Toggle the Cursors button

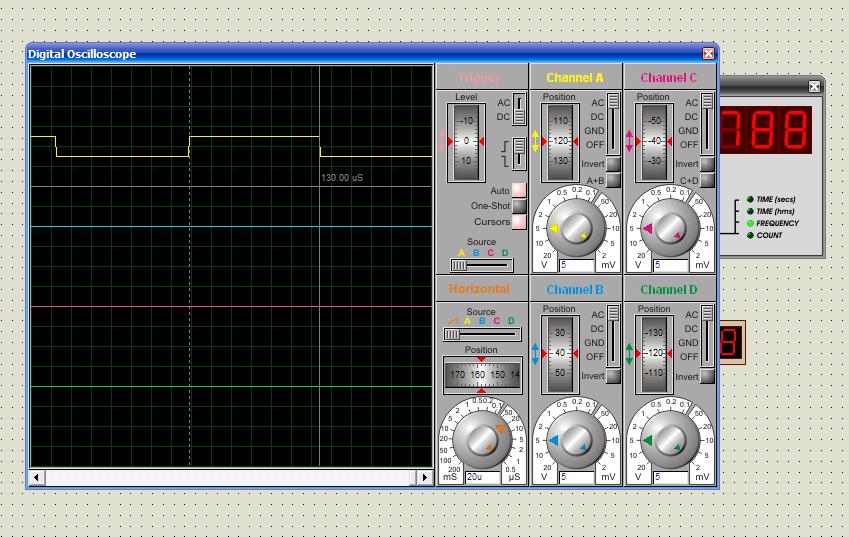click(x=519, y=222)
